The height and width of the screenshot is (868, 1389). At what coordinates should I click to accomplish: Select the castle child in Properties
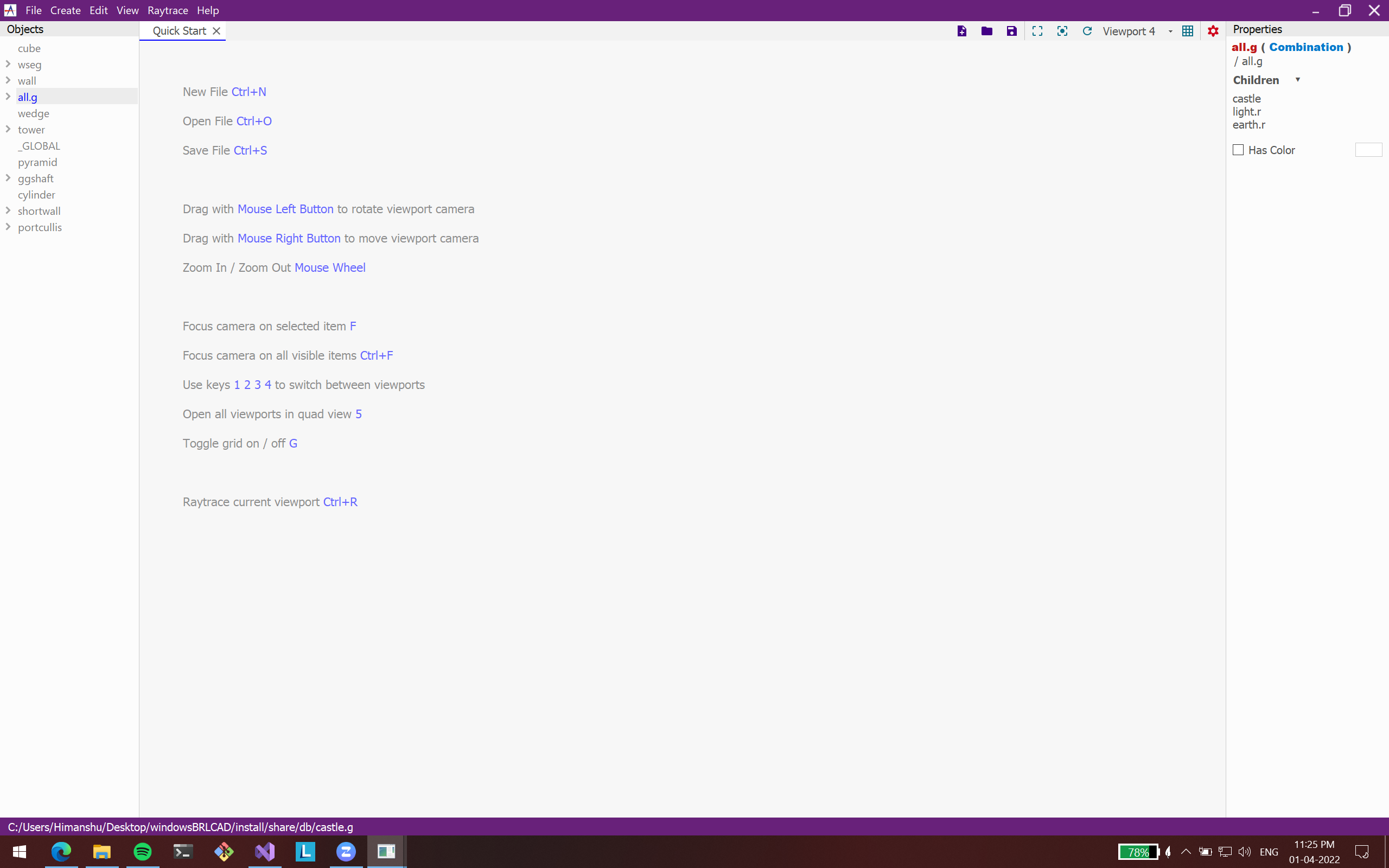pos(1246,99)
